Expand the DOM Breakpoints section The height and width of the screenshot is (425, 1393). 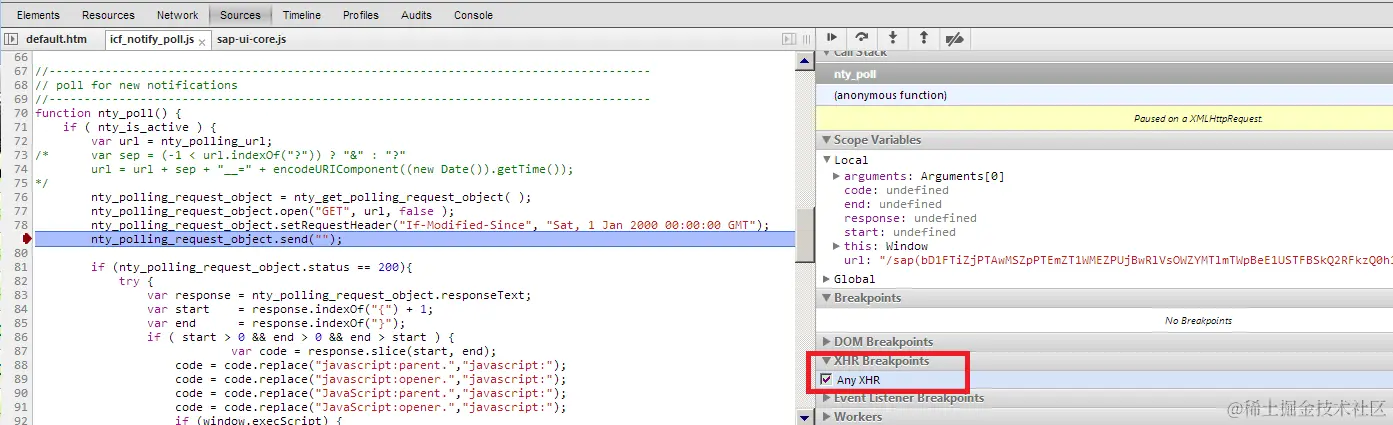pyautogui.click(x=826, y=342)
